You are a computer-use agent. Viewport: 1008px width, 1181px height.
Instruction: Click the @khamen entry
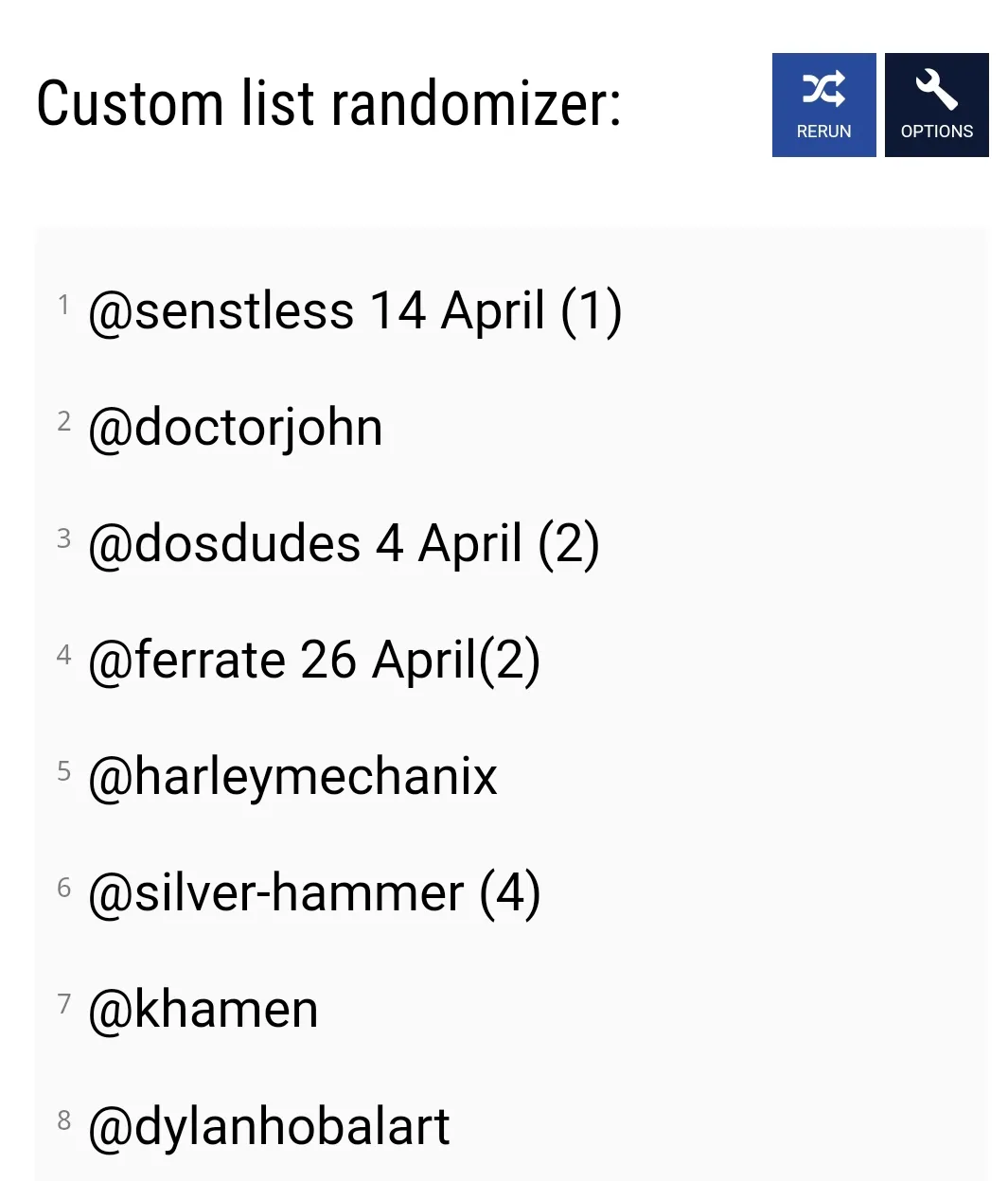(x=203, y=1010)
